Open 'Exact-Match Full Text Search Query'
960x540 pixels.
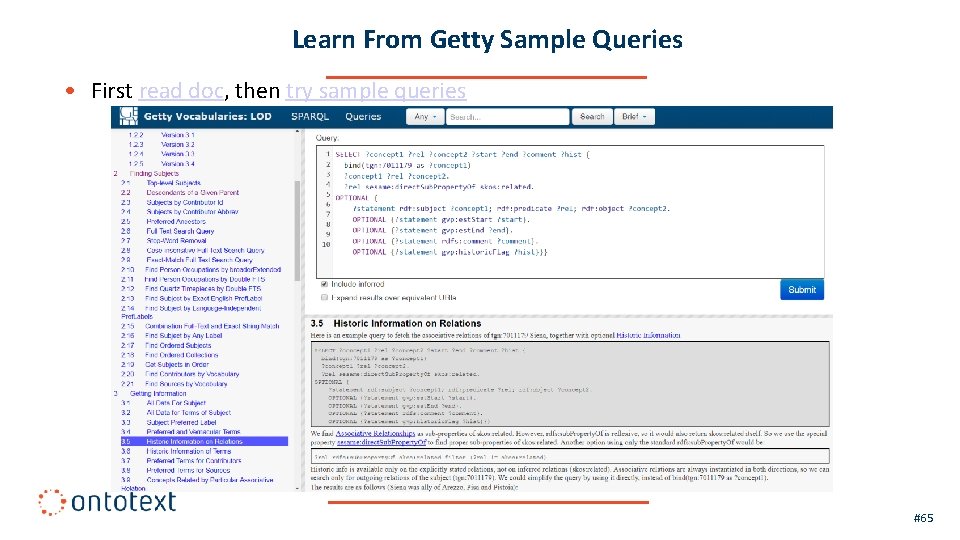pyautogui.click(x=199, y=260)
